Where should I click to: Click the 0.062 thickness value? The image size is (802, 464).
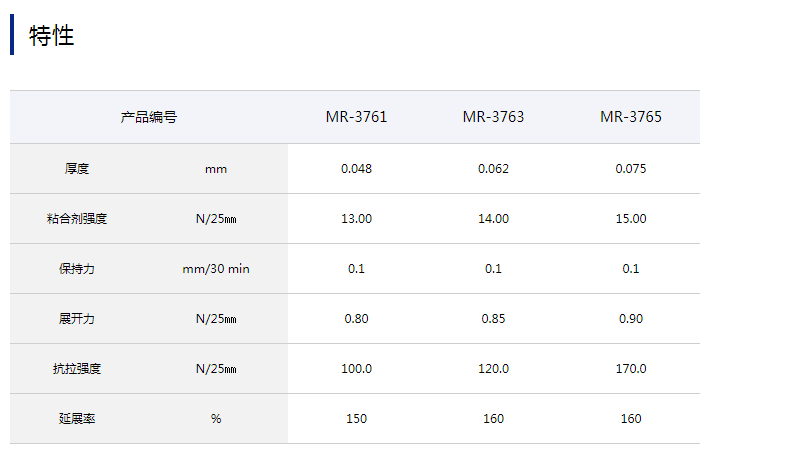493,168
